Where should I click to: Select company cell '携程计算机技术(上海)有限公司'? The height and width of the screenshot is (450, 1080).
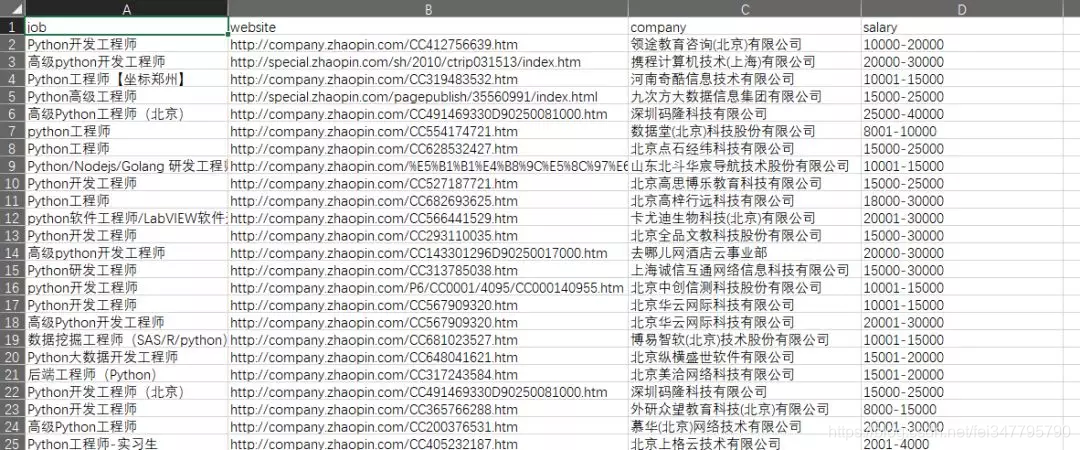pos(745,62)
